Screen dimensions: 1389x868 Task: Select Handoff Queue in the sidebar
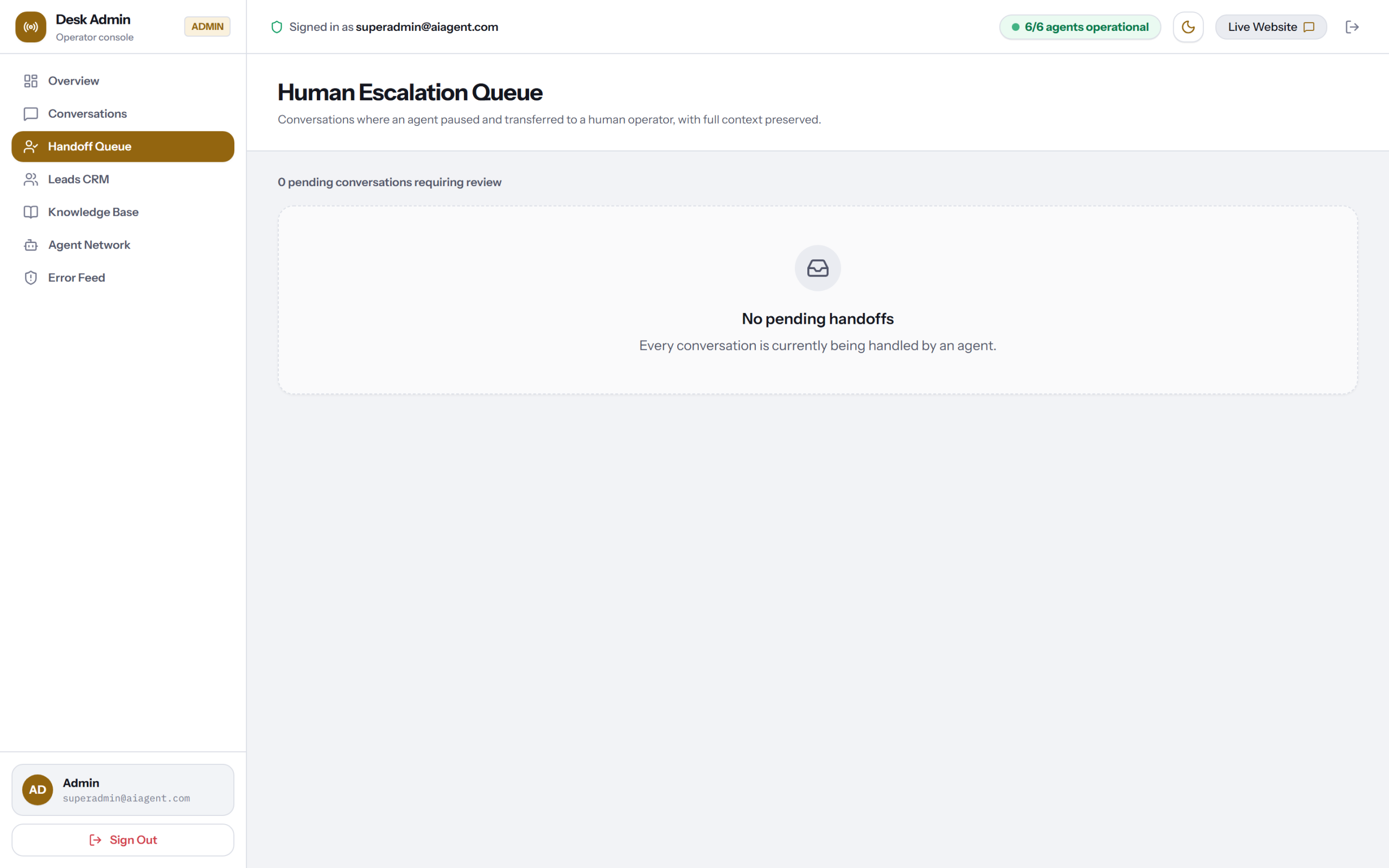pos(123,146)
